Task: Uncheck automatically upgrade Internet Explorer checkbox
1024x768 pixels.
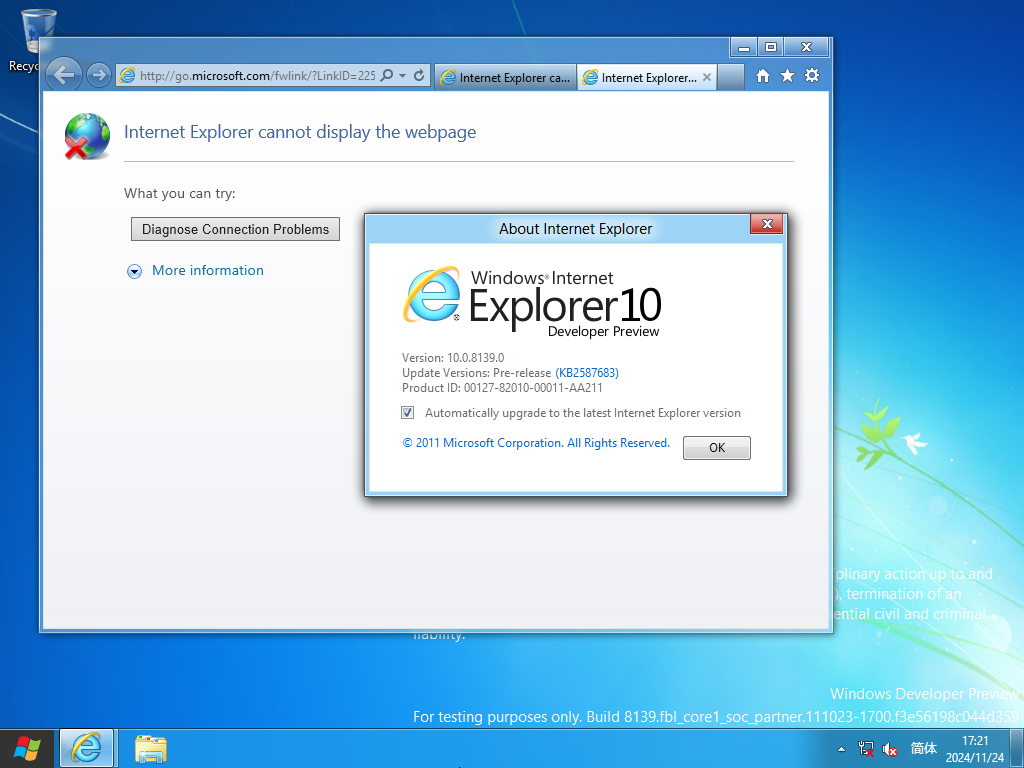Action: tap(408, 413)
